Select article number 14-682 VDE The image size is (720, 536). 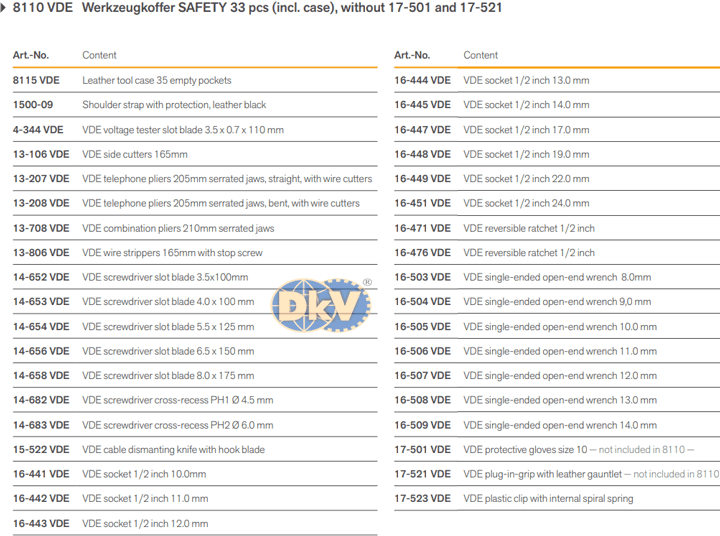click(x=41, y=400)
